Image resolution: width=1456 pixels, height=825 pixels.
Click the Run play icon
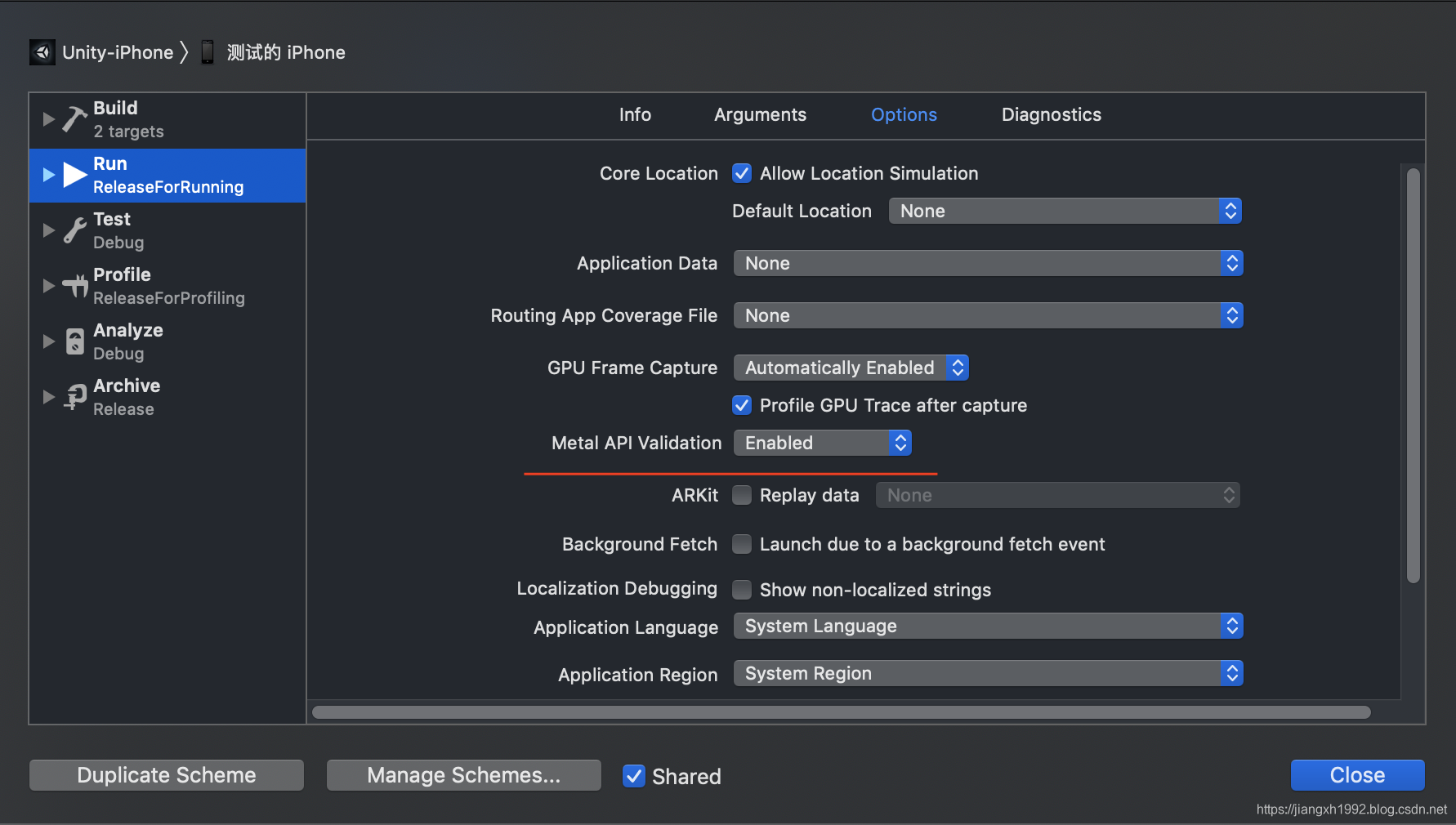(x=75, y=175)
